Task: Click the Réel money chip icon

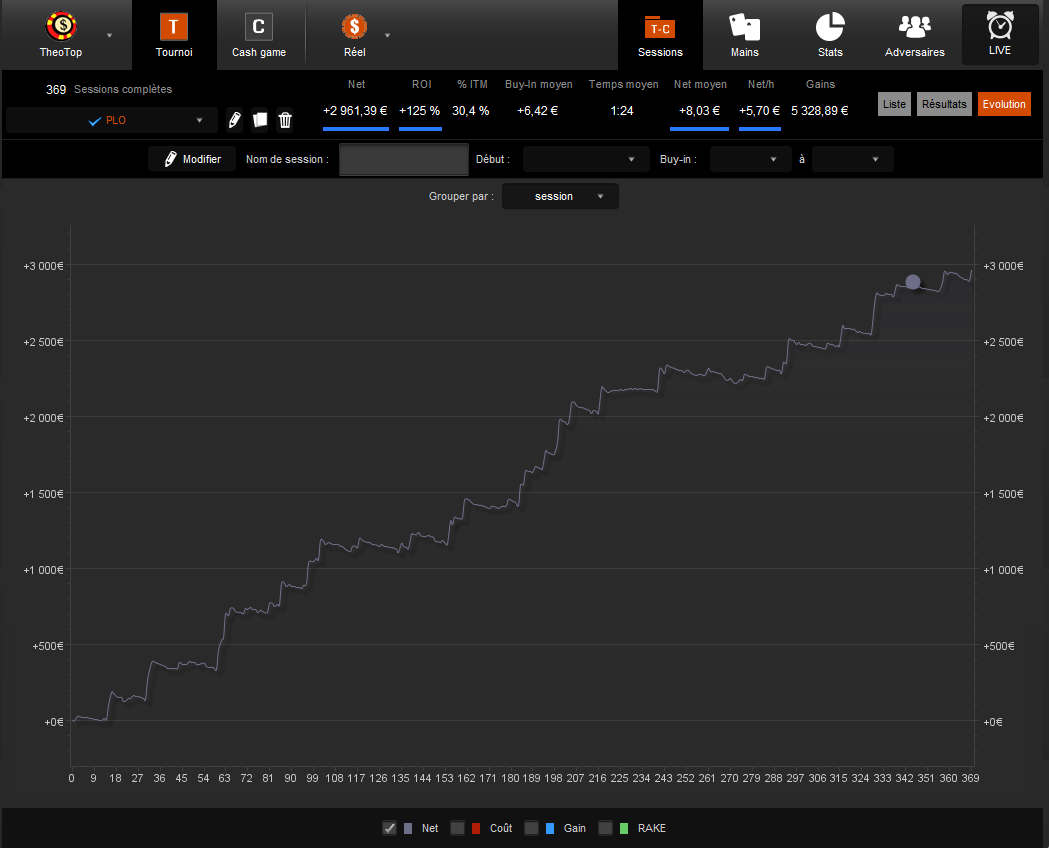Action: click(354, 27)
